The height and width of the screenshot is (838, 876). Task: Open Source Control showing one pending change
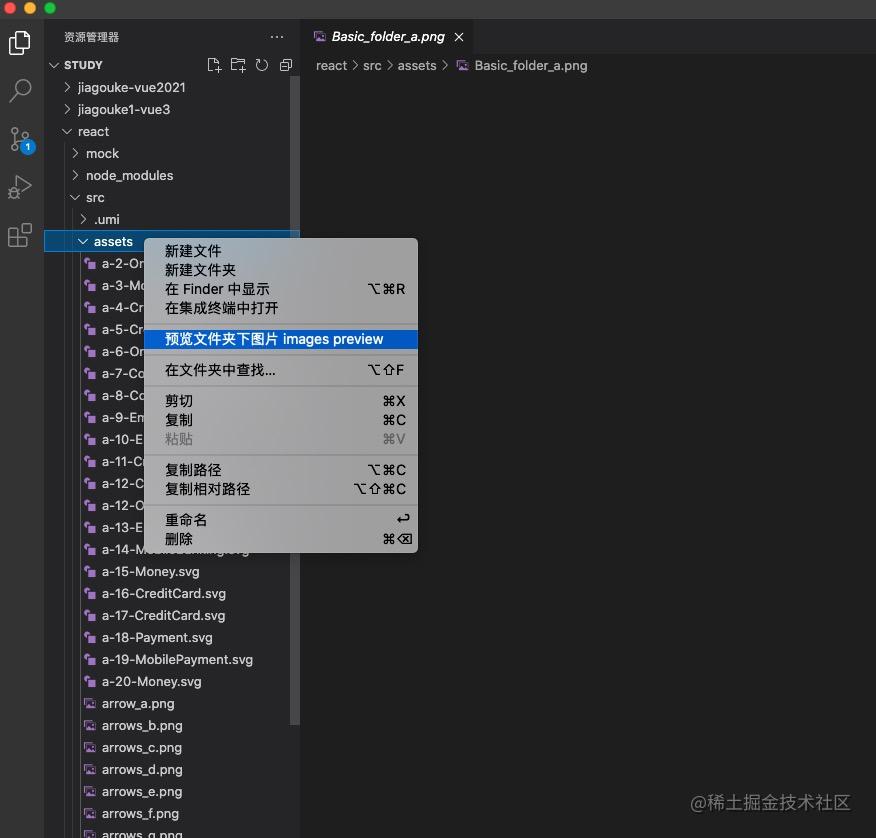point(20,140)
